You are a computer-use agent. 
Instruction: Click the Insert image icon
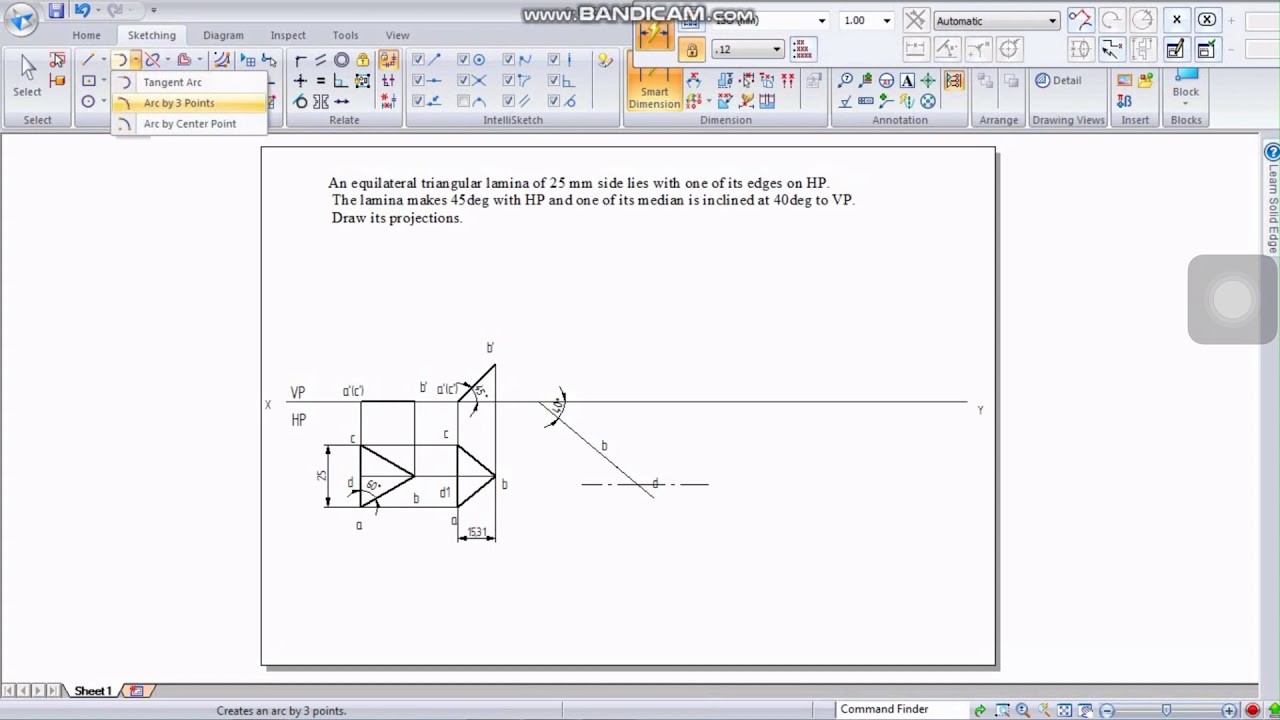pyautogui.click(x=1125, y=80)
